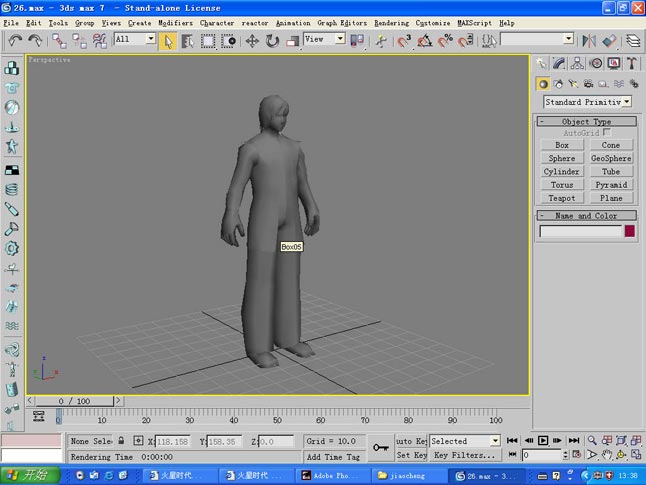Switch to the Hierarchy panel tab
Viewport: 646px width, 485px height.
[x=577, y=63]
